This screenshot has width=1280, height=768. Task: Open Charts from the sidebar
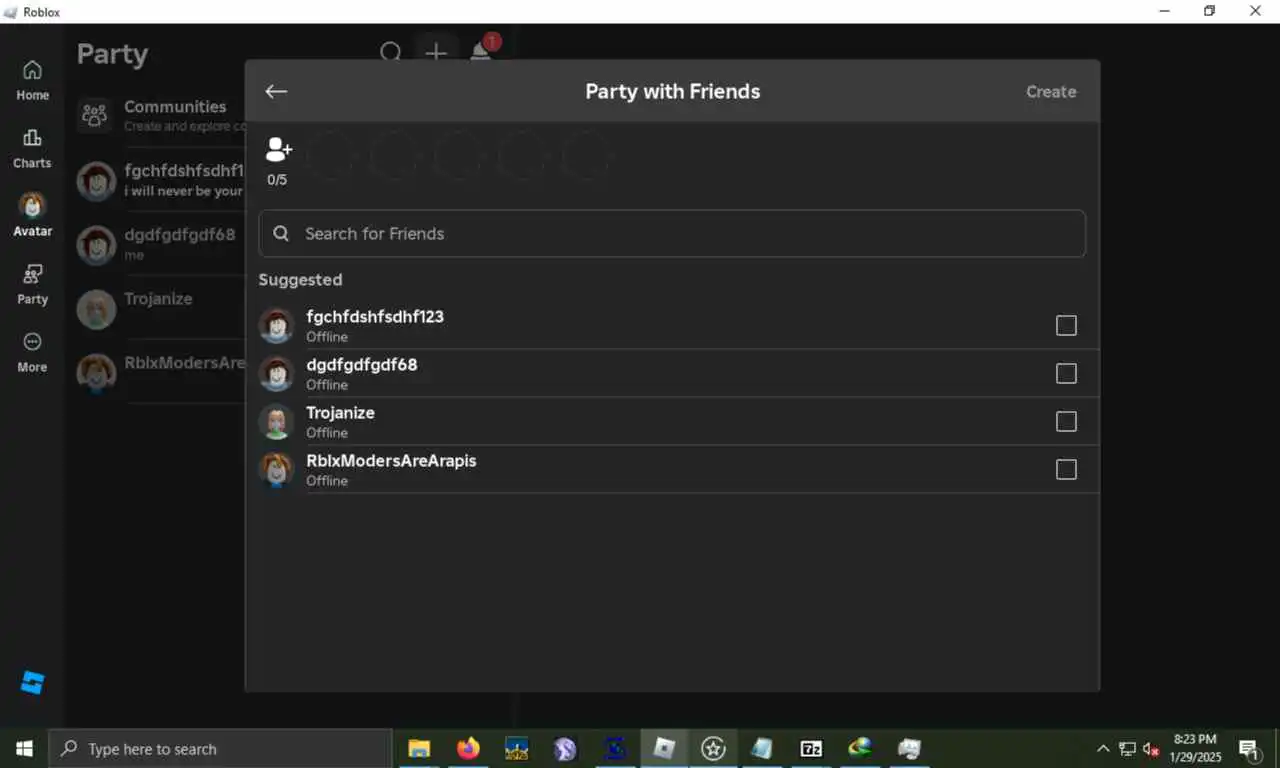coord(32,148)
